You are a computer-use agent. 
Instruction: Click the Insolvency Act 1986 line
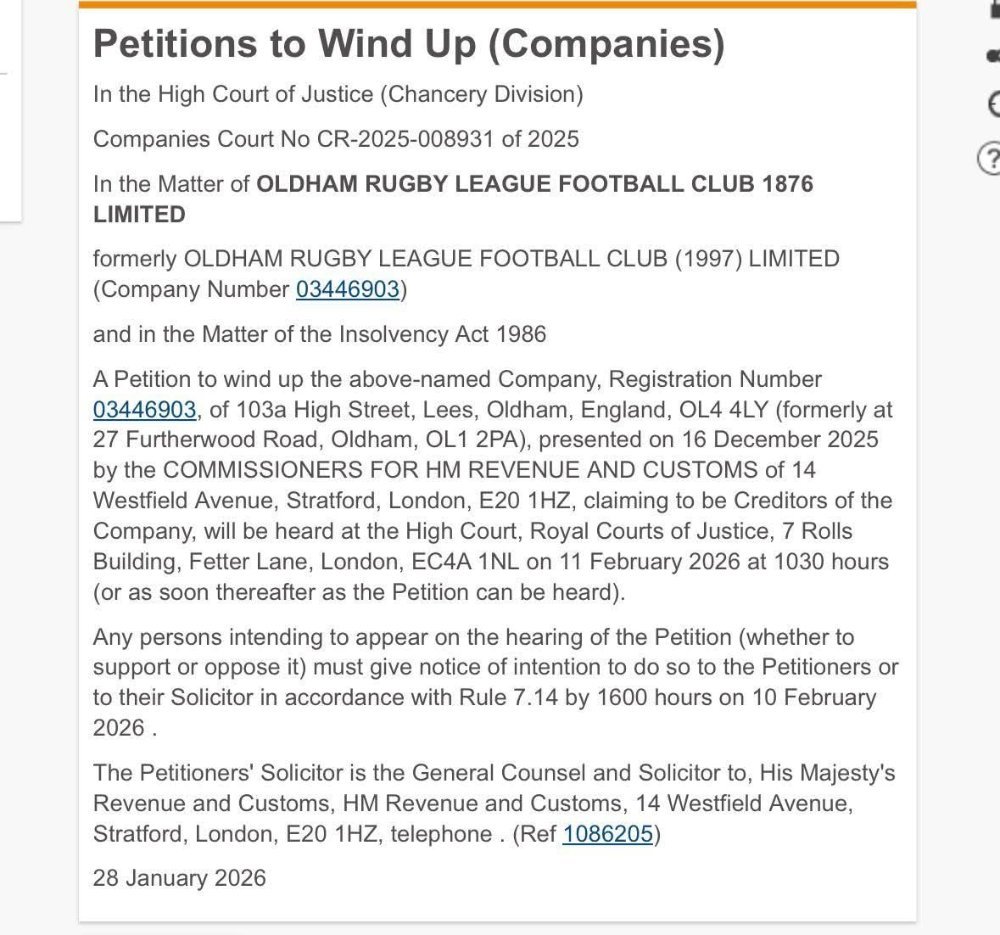(x=320, y=334)
